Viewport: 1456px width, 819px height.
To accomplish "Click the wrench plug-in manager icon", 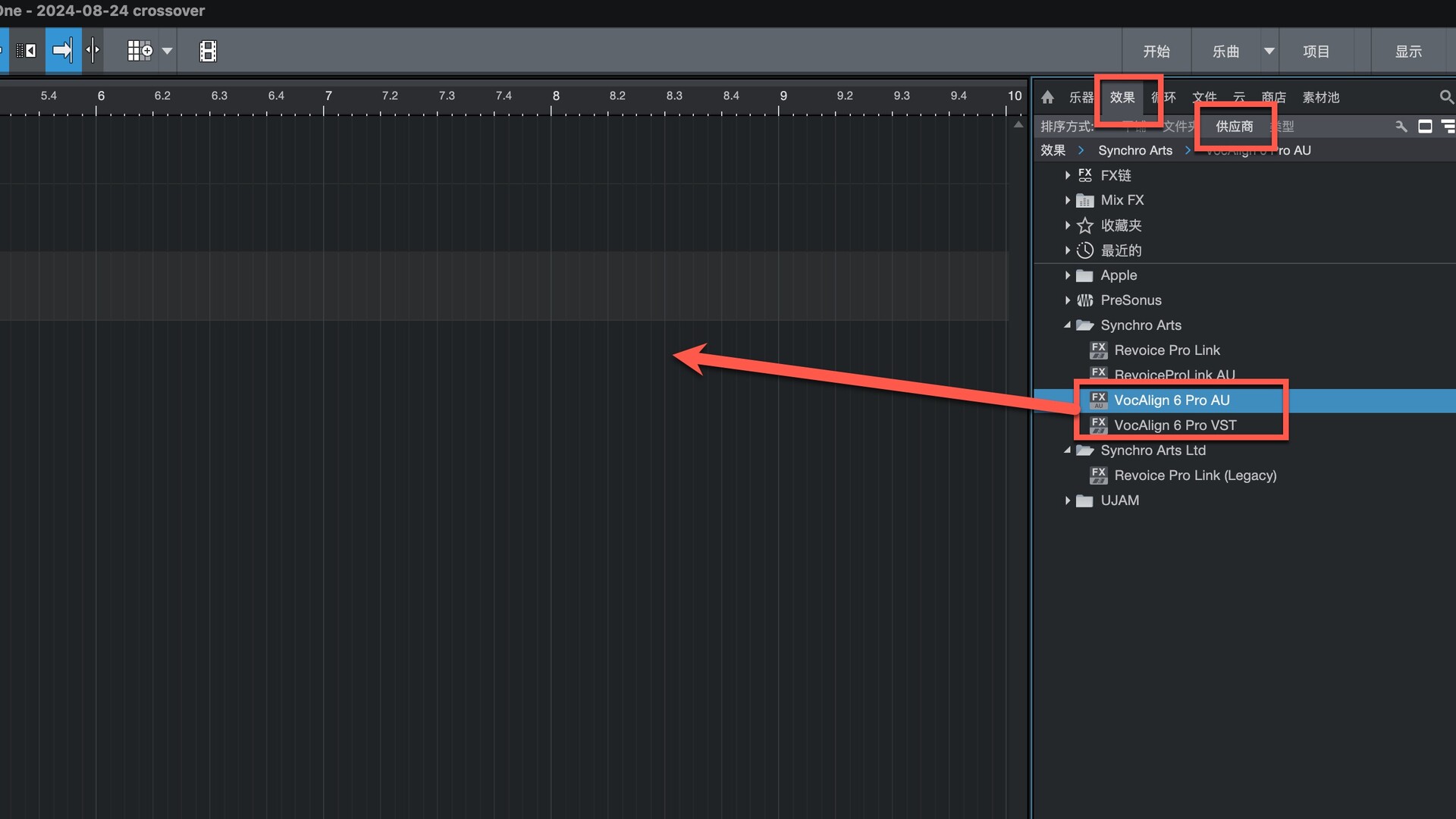I will [x=1401, y=127].
